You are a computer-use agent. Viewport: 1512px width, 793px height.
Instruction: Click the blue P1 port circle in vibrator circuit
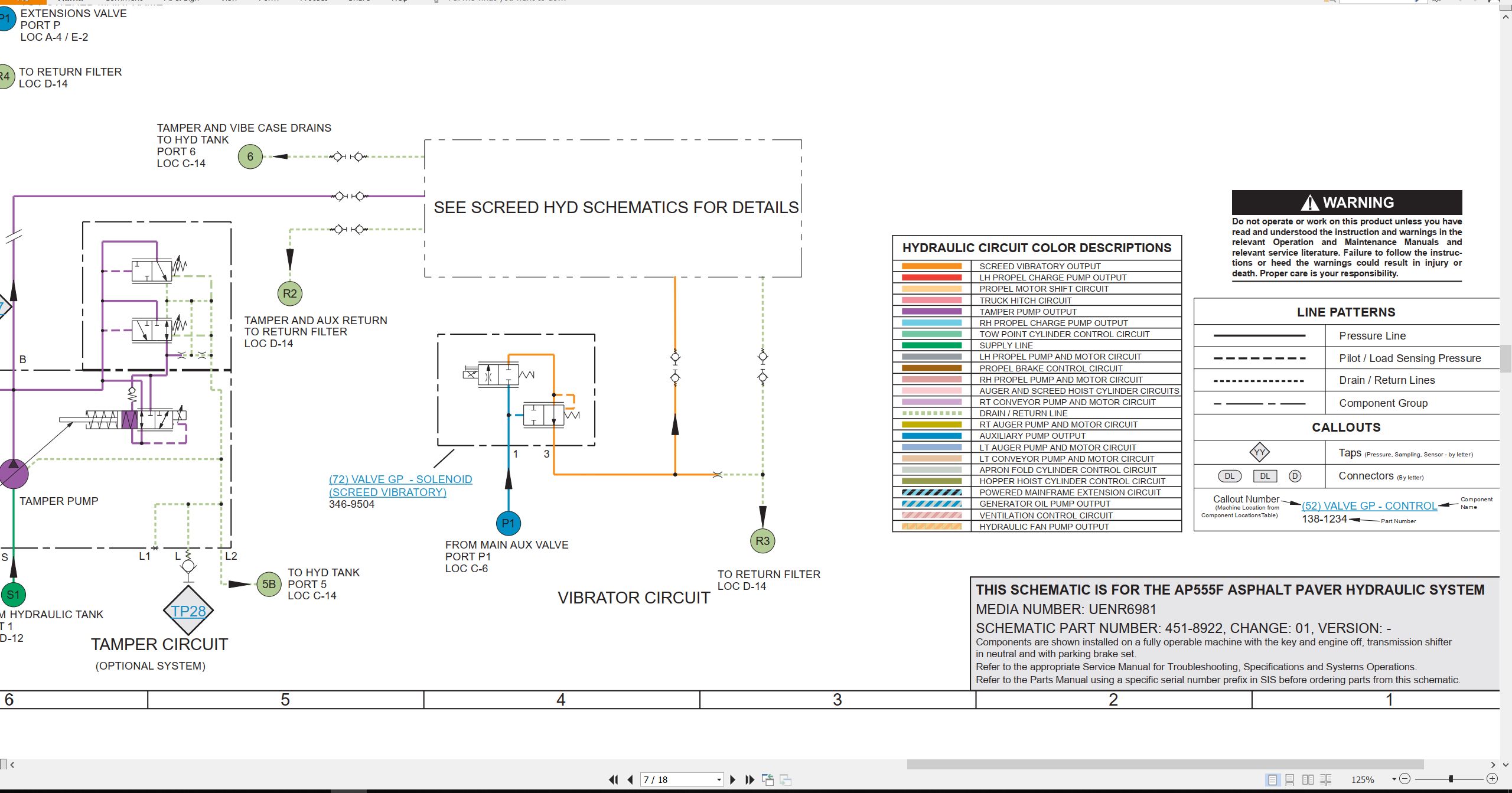tap(508, 523)
